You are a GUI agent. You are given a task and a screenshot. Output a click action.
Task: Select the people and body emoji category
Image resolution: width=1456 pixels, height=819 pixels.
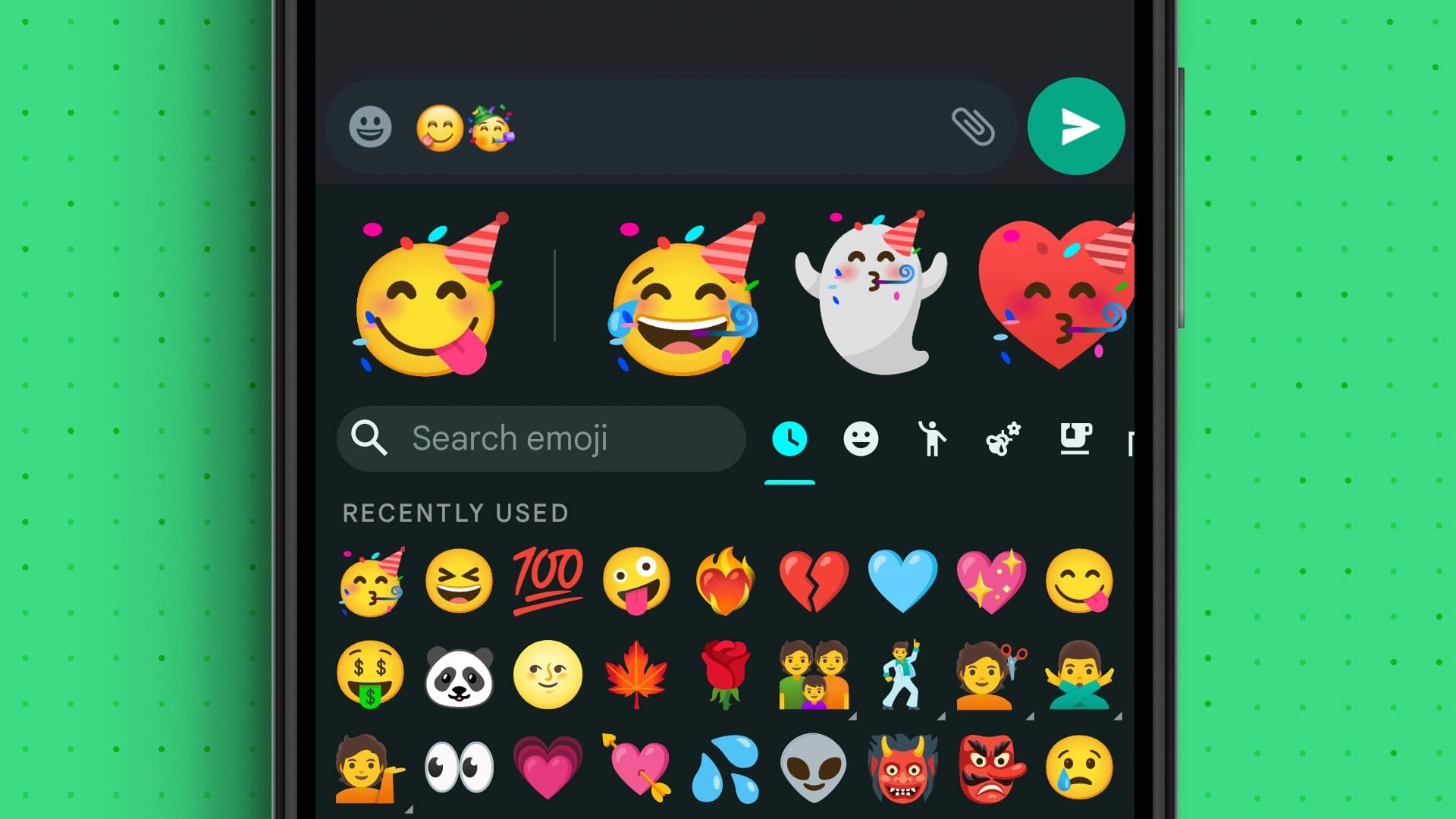932,438
